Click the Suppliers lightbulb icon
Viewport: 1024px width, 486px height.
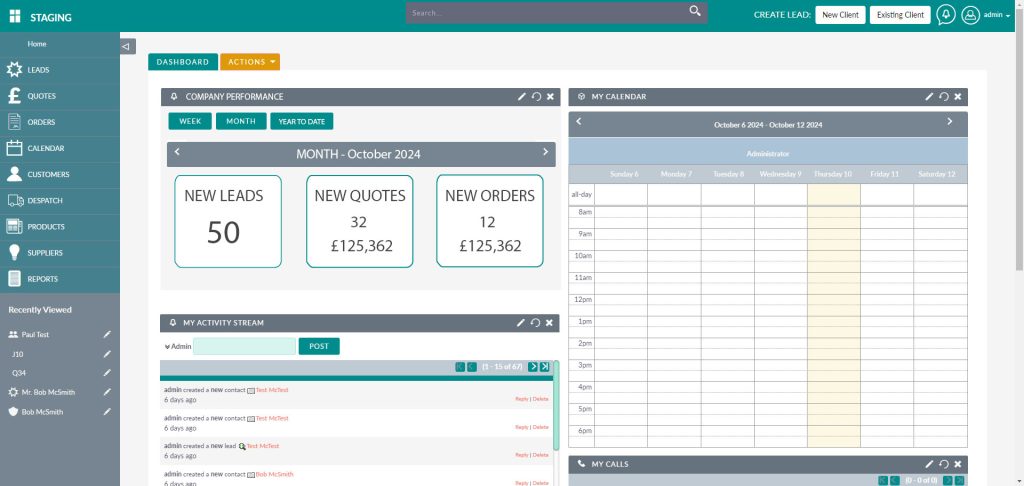[x=14, y=253]
